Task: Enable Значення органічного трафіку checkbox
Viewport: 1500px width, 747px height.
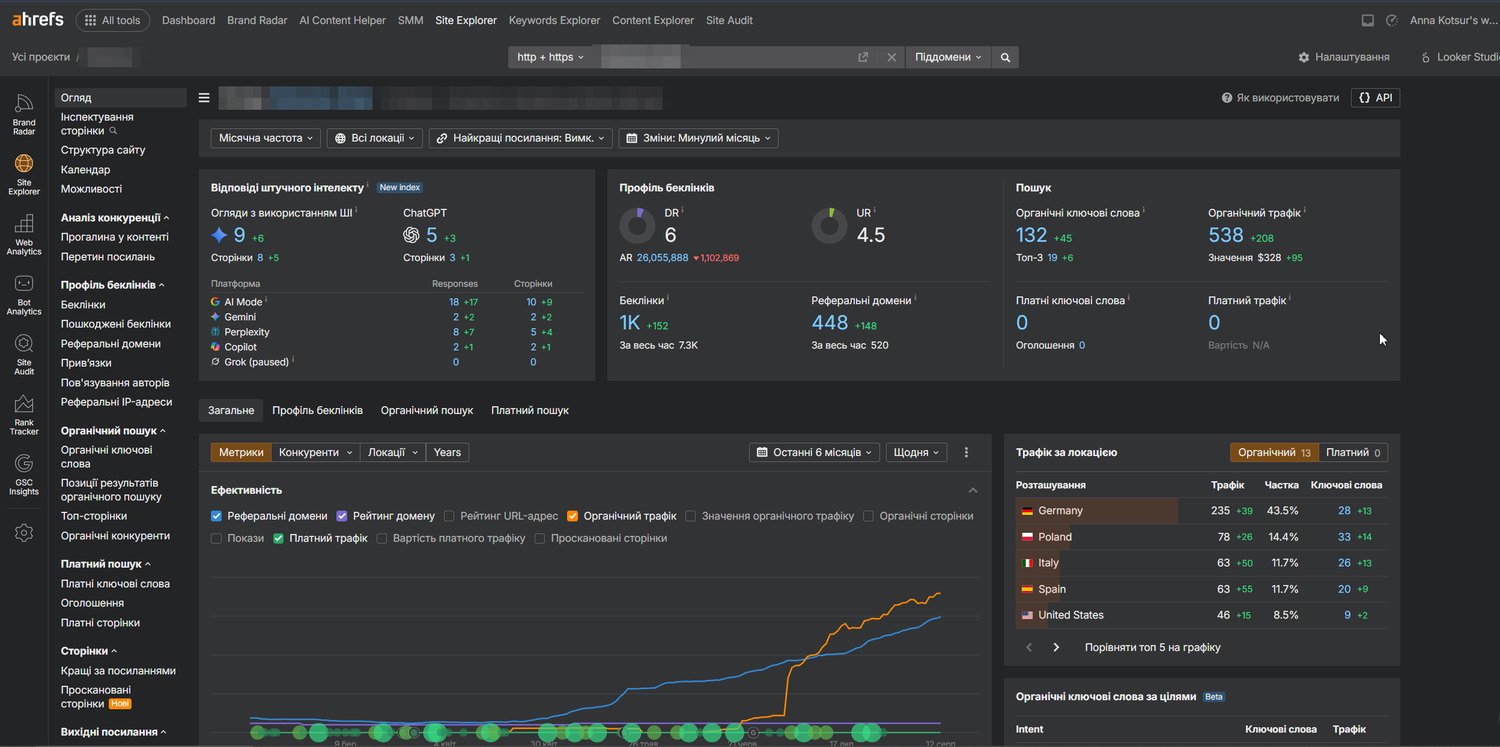Action: click(x=691, y=516)
